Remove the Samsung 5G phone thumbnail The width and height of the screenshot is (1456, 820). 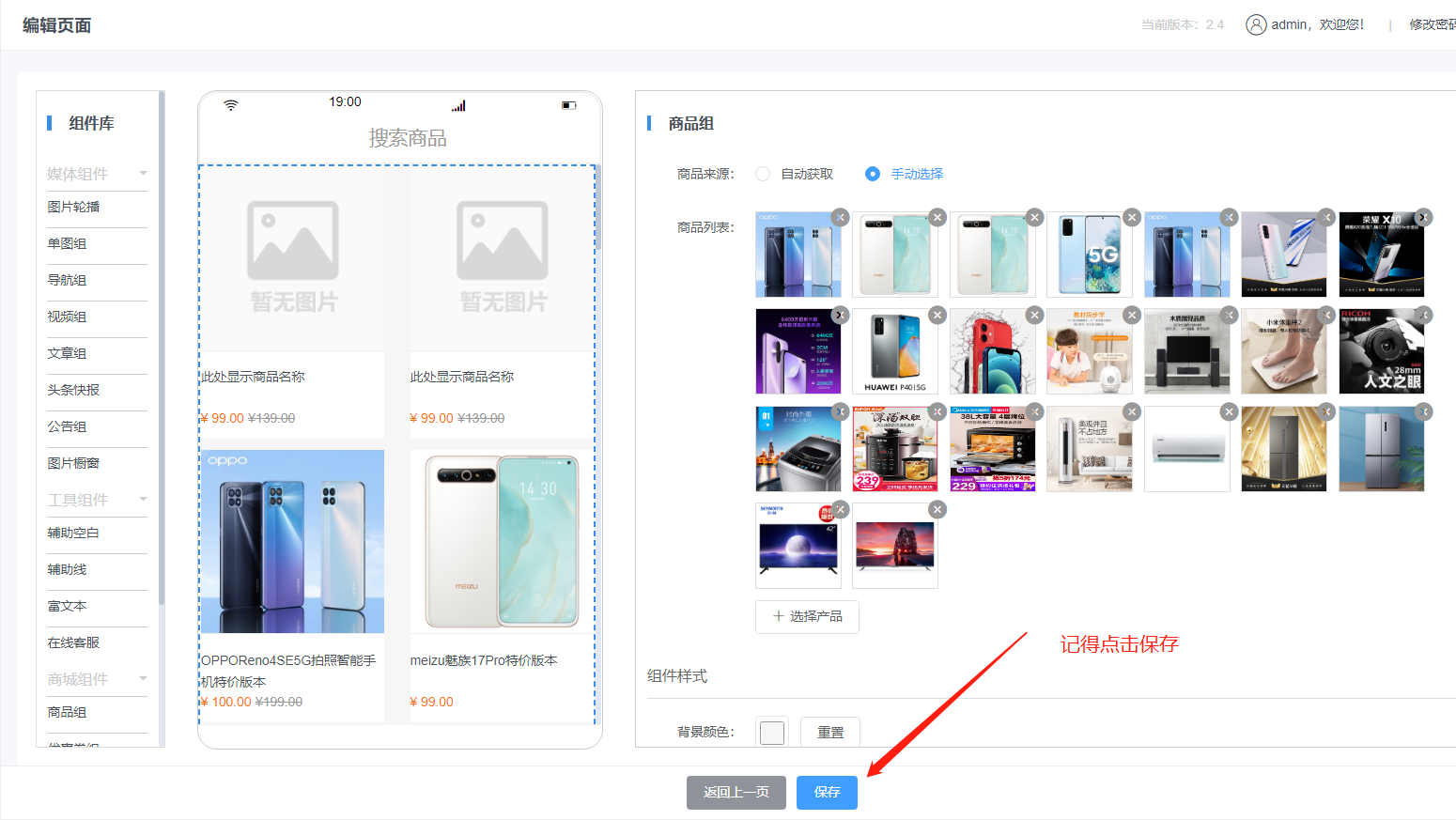click(1132, 218)
